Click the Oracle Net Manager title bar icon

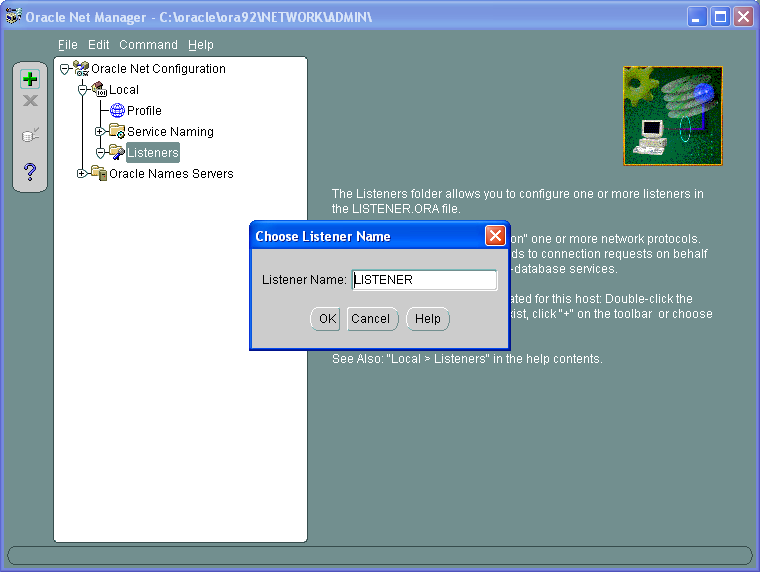pyautogui.click(x=14, y=16)
